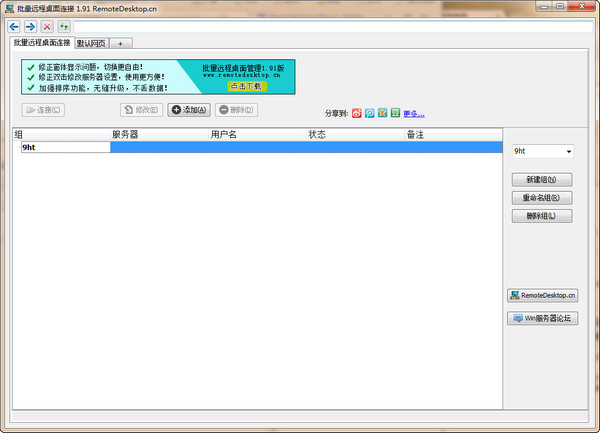Go forward with the blue right arrow
This screenshot has width=600, height=433.
pos(30,27)
